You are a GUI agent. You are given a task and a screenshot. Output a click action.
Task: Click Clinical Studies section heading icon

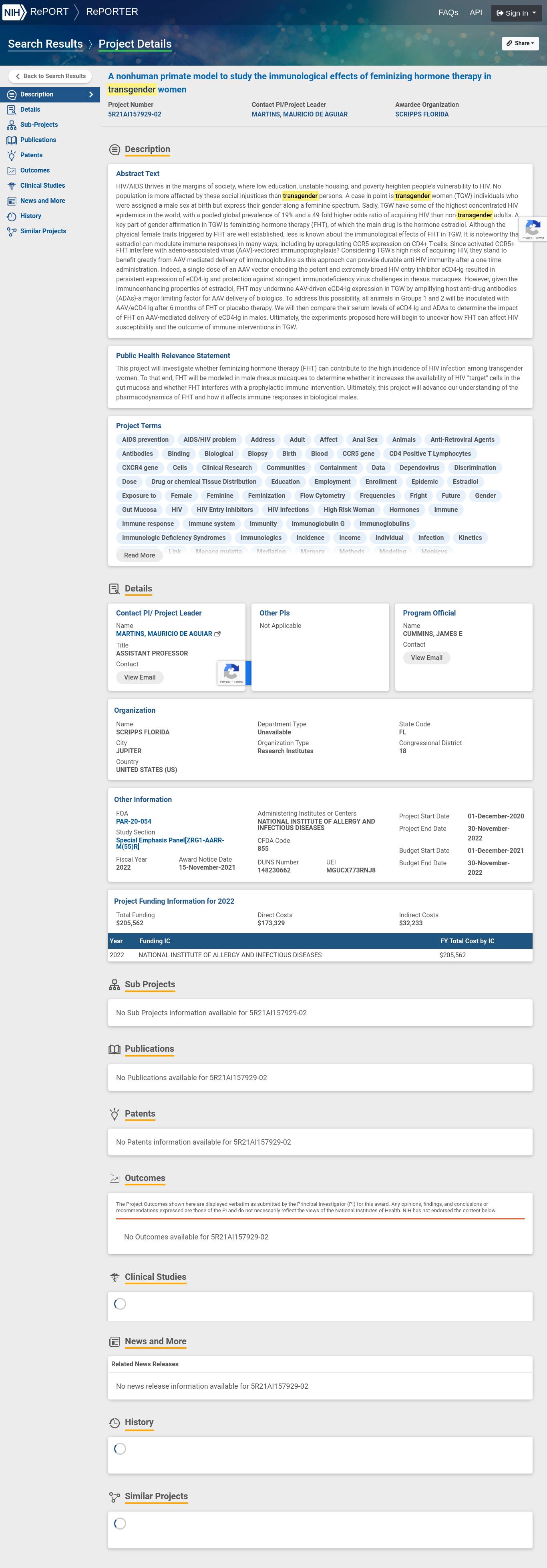pyautogui.click(x=115, y=1277)
